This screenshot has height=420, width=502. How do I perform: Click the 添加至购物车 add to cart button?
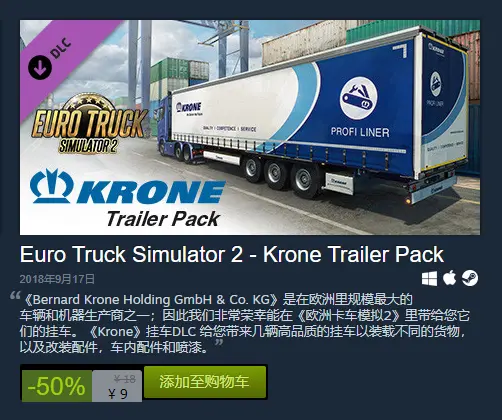pyautogui.click(x=205, y=382)
